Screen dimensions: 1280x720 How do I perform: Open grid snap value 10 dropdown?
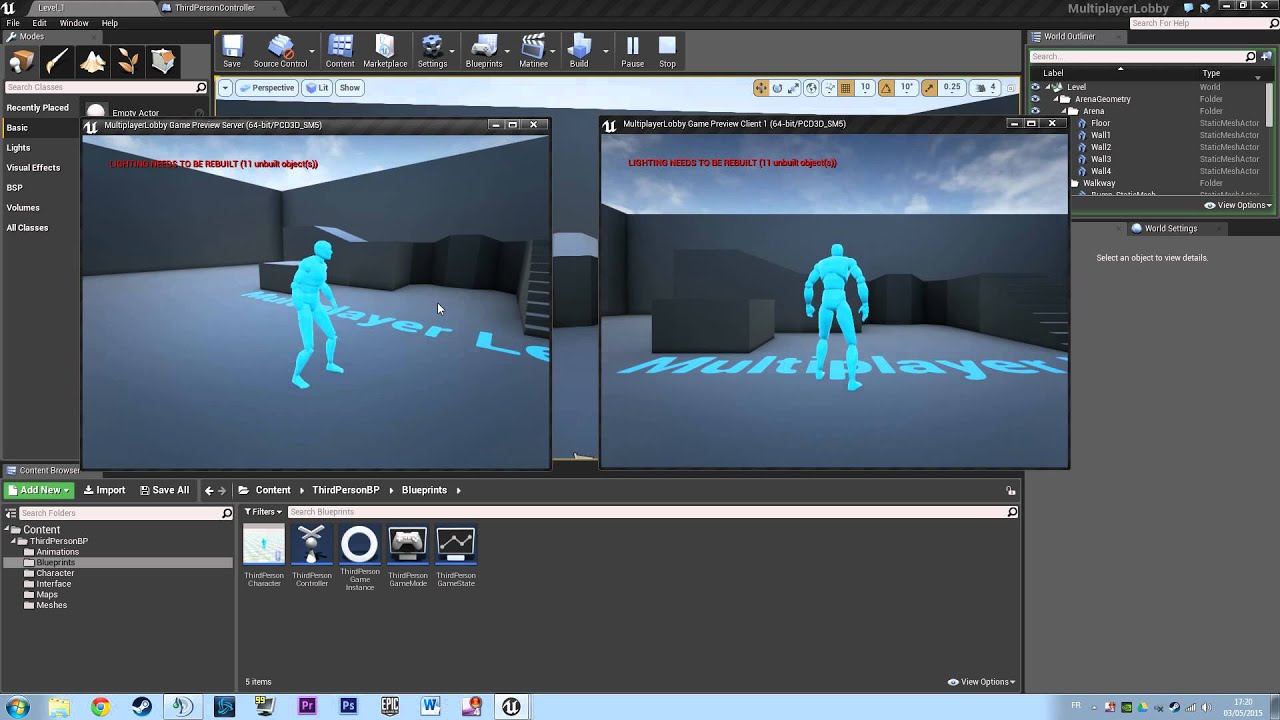point(865,88)
